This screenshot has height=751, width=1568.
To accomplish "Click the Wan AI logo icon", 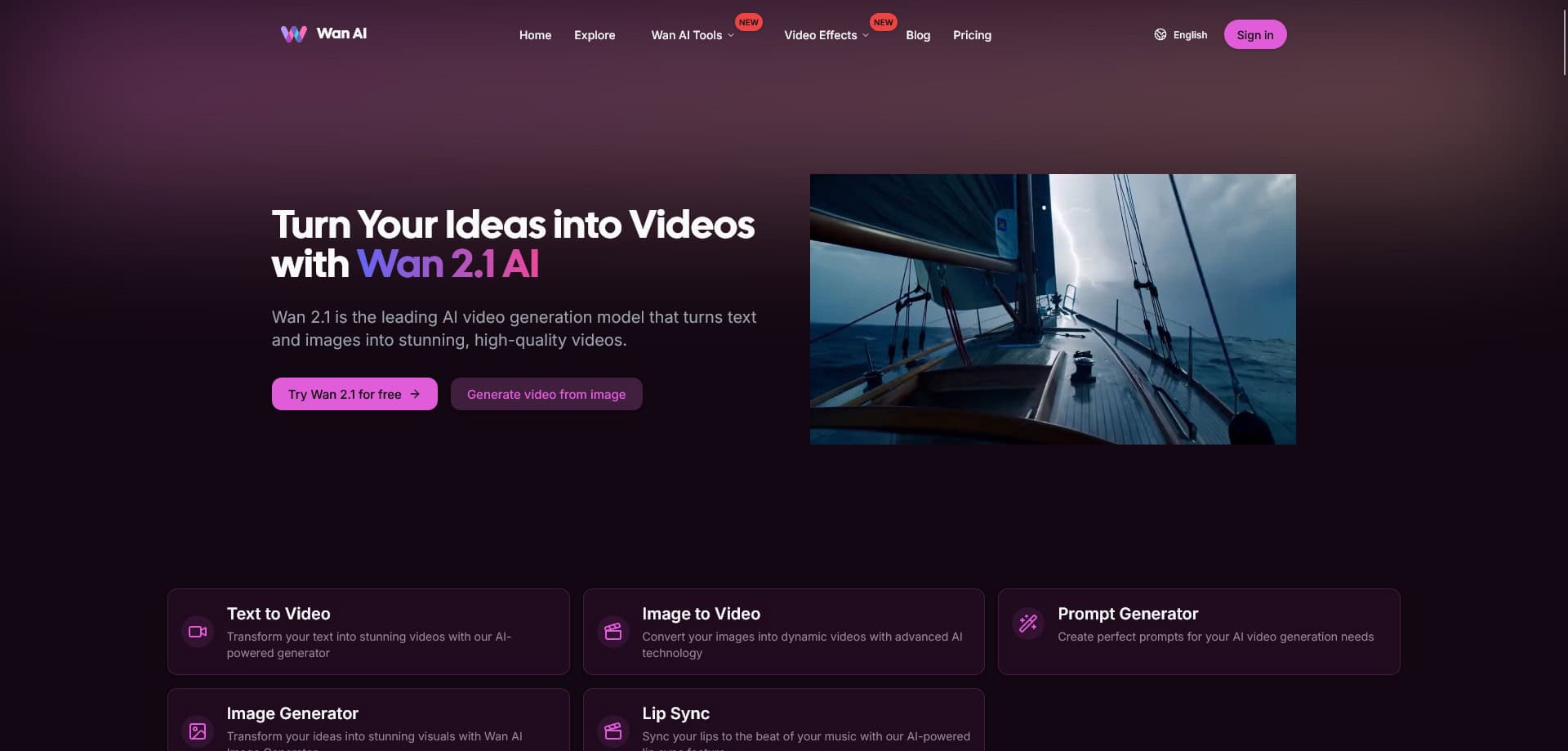I will (293, 34).
